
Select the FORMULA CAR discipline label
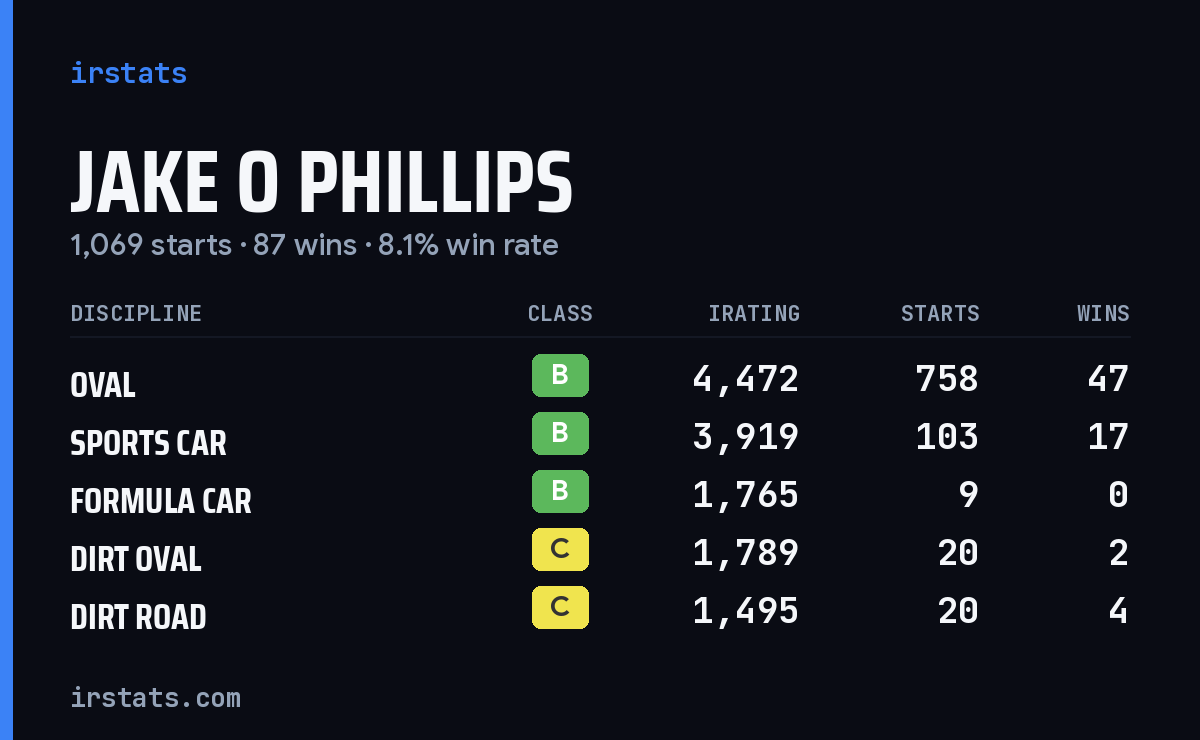[161, 501]
